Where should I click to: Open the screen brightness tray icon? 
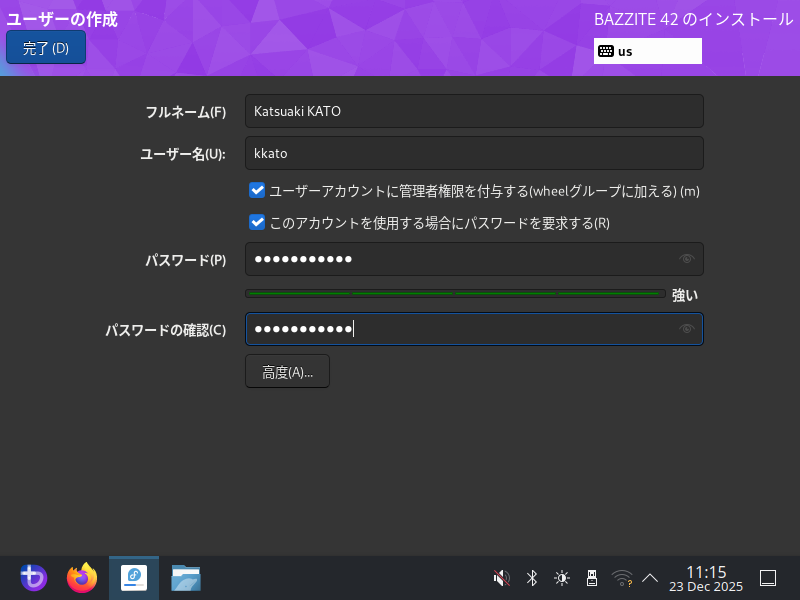pyautogui.click(x=562, y=578)
